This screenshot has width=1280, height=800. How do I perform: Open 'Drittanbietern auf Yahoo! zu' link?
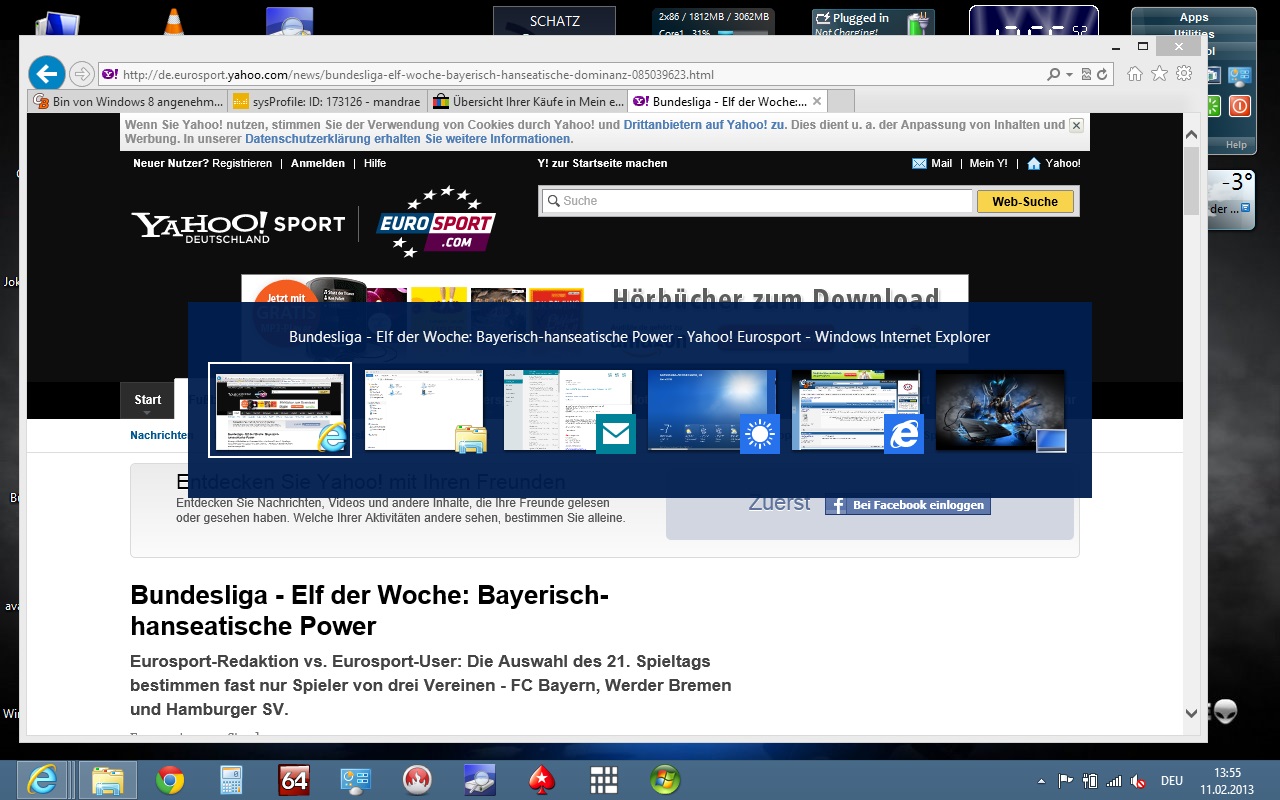[704, 125]
